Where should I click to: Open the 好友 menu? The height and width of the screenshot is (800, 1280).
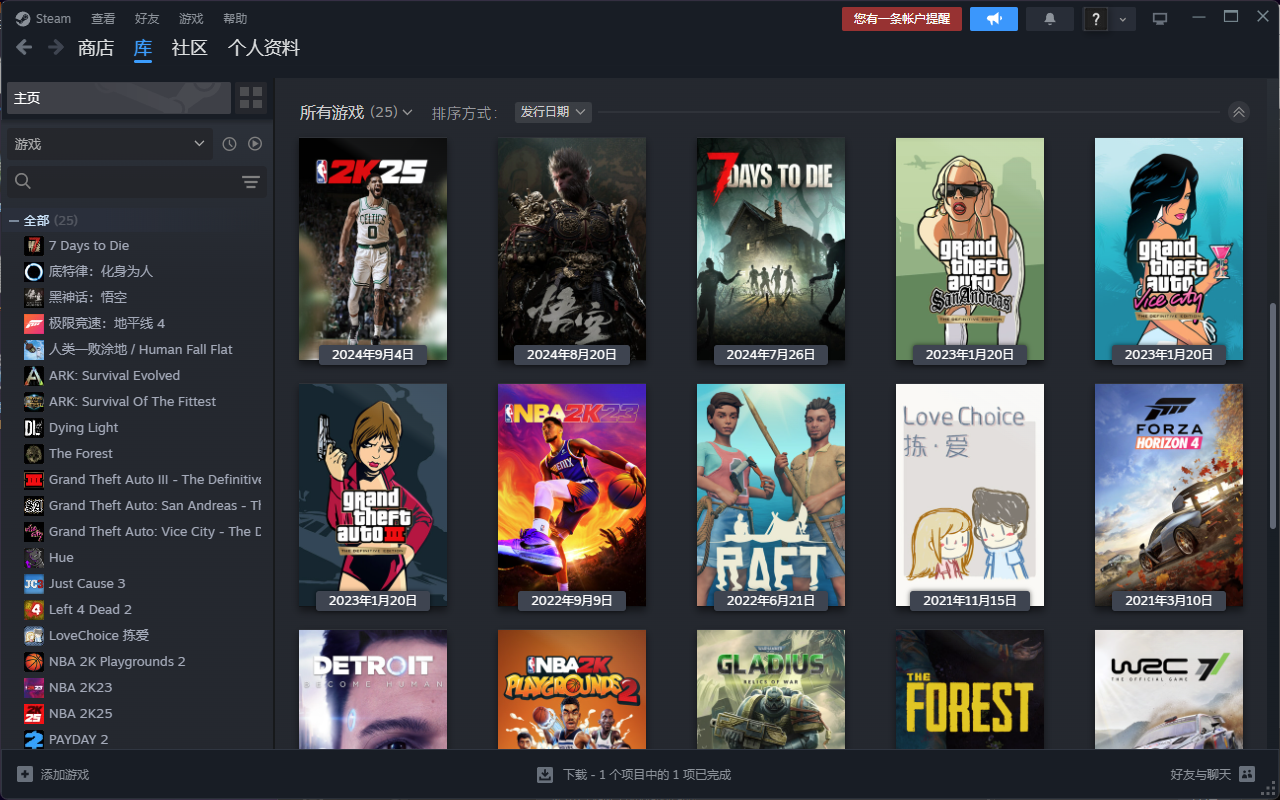coord(147,18)
